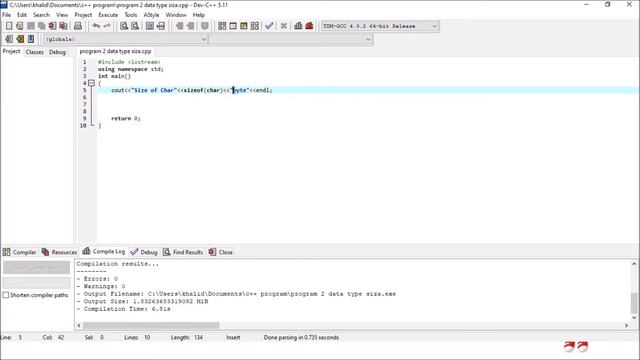Image resolution: width=640 pixels, height=360 pixels.
Task: Click the Save file toolbar icon
Action: click(x=31, y=26)
